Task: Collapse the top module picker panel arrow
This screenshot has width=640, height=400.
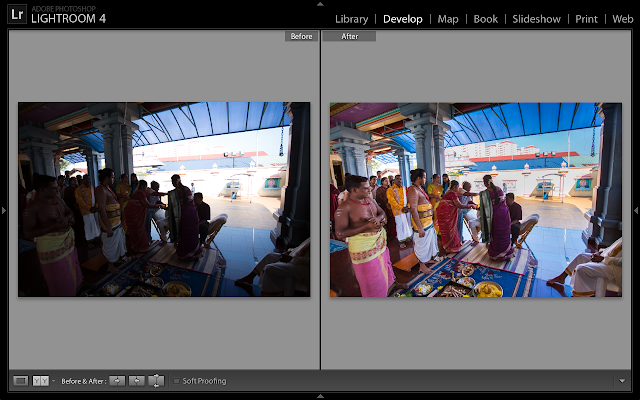Action: click(x=320, y=4)
